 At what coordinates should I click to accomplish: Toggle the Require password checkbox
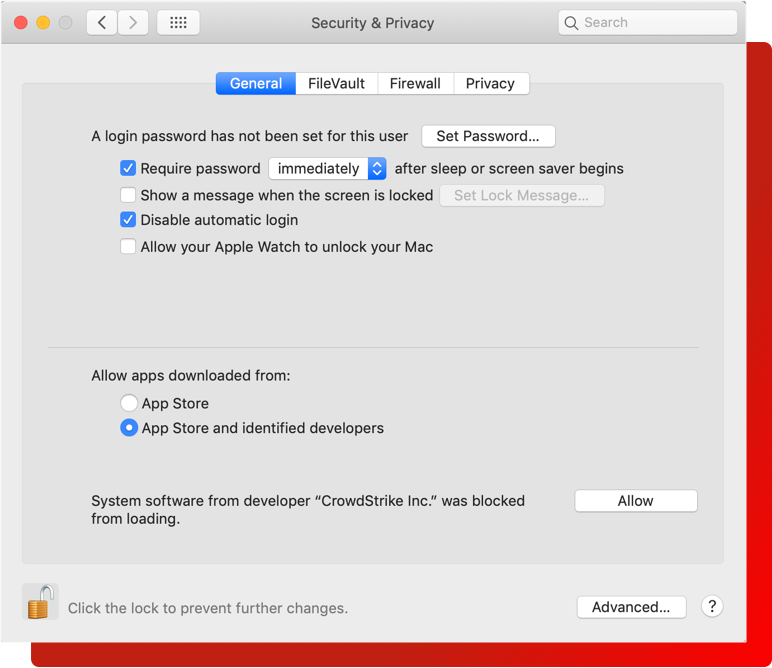click(x=128, y=168)
